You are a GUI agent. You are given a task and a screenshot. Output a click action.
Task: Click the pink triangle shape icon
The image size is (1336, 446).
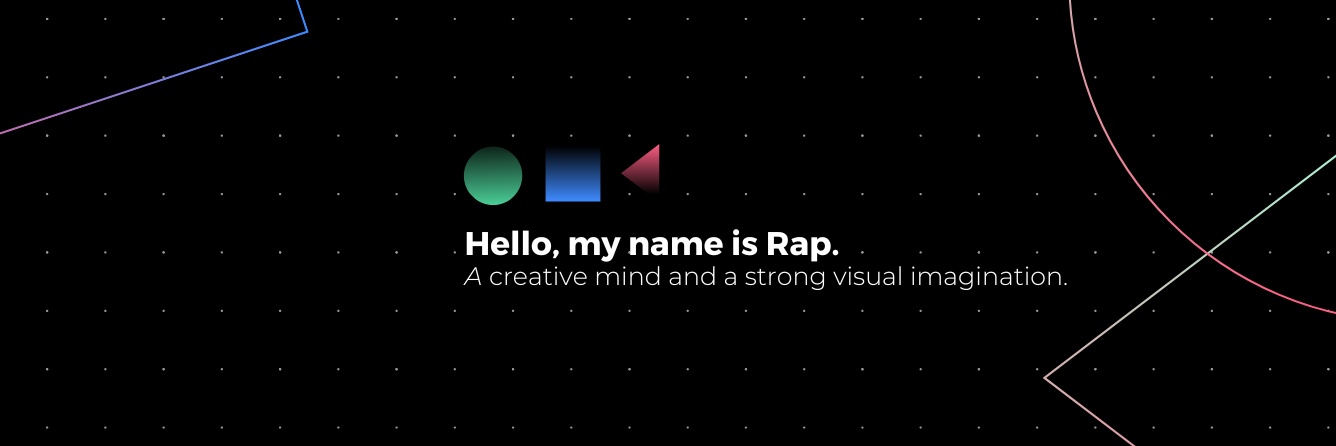click(x=641, y=170)
